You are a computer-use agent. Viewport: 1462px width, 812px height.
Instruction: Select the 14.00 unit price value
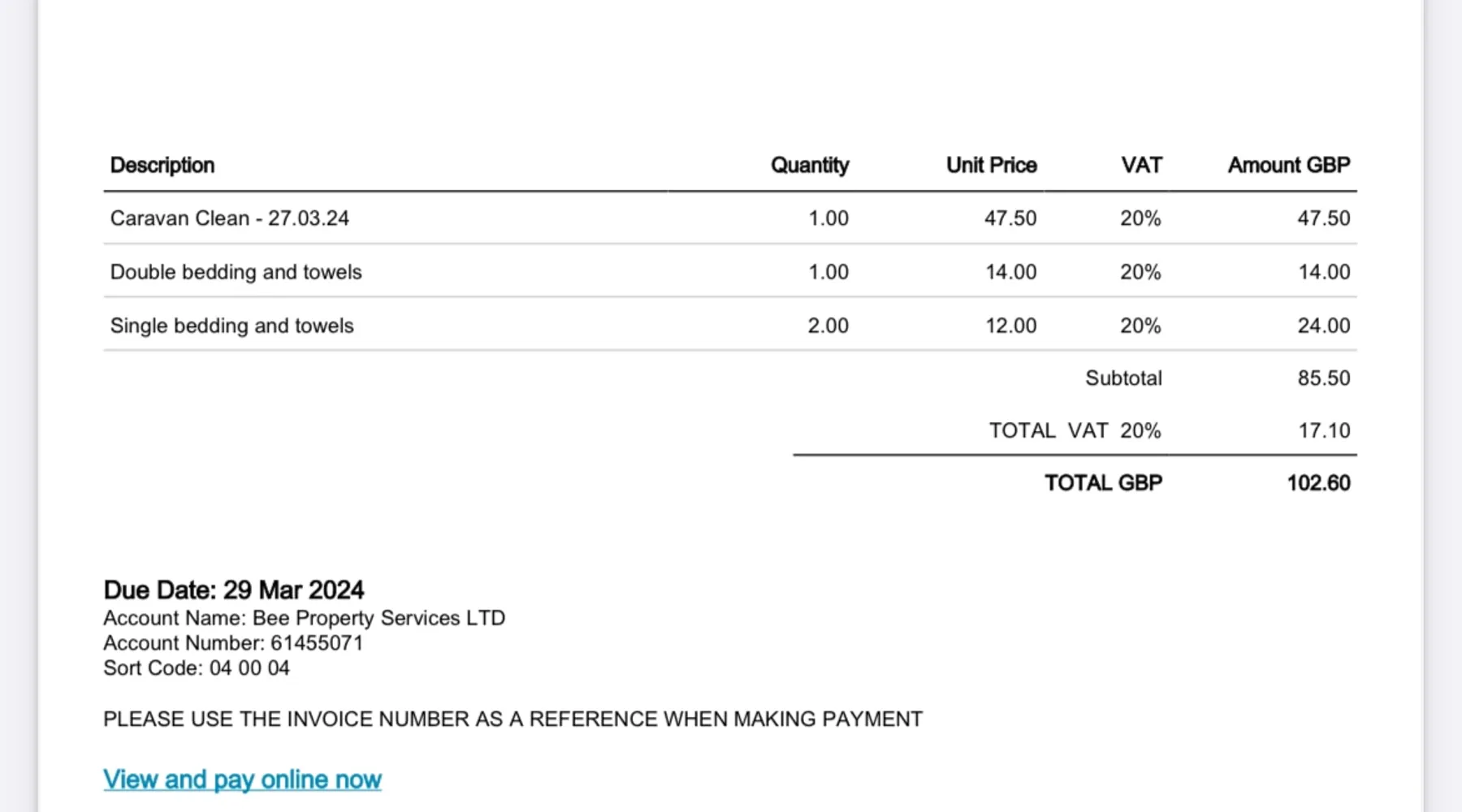coord(1010,272)
